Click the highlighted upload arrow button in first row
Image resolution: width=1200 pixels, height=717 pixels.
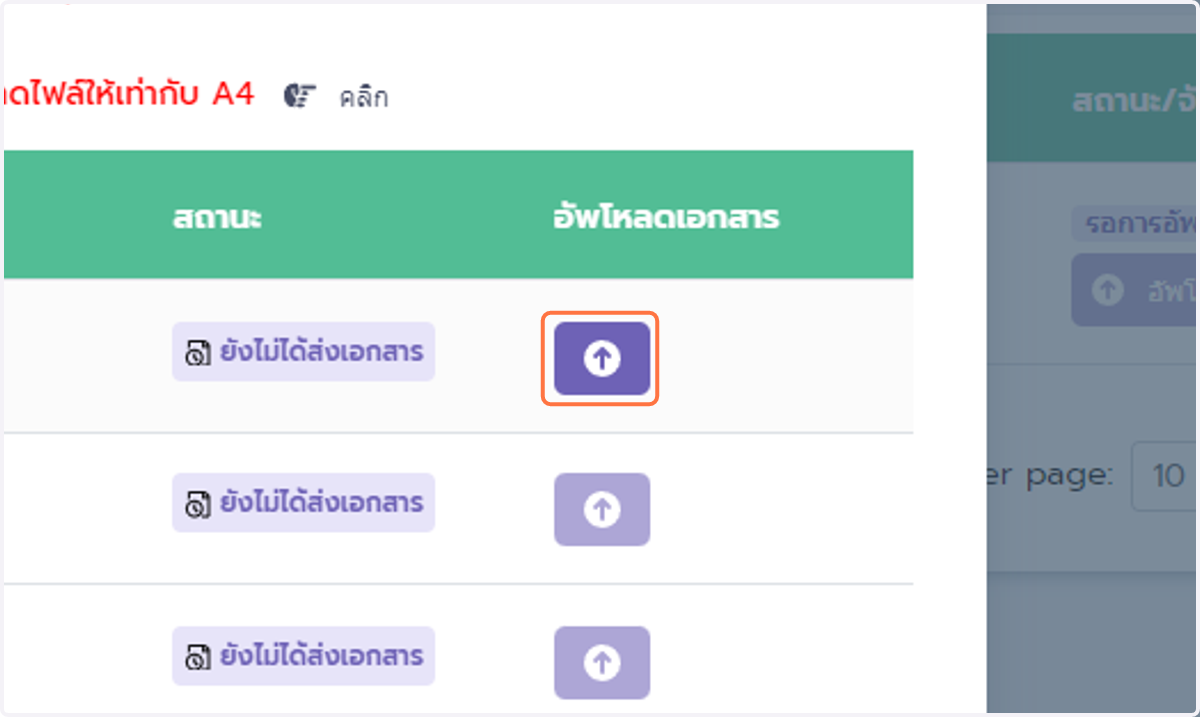pos(602,358)
